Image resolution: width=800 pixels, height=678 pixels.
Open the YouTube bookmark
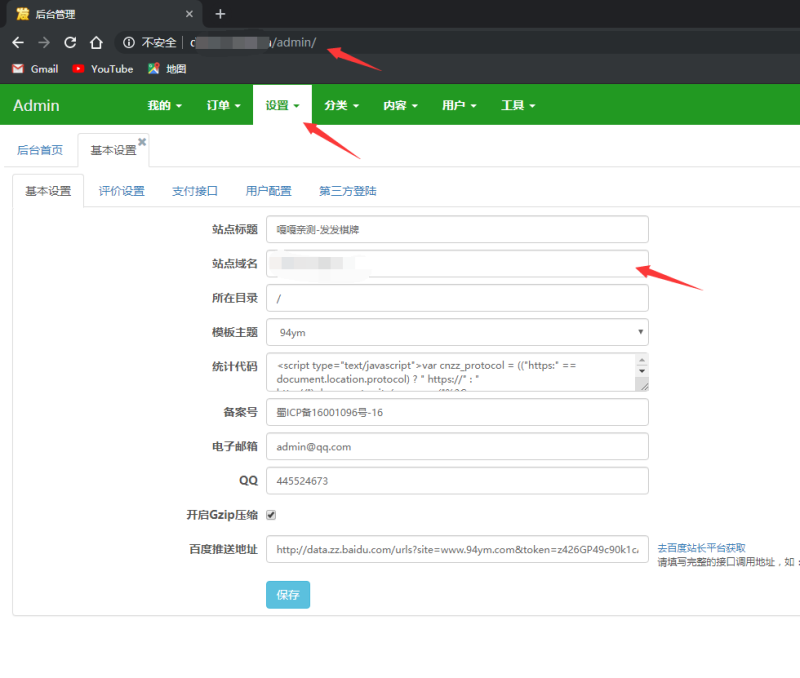[103, 69]
